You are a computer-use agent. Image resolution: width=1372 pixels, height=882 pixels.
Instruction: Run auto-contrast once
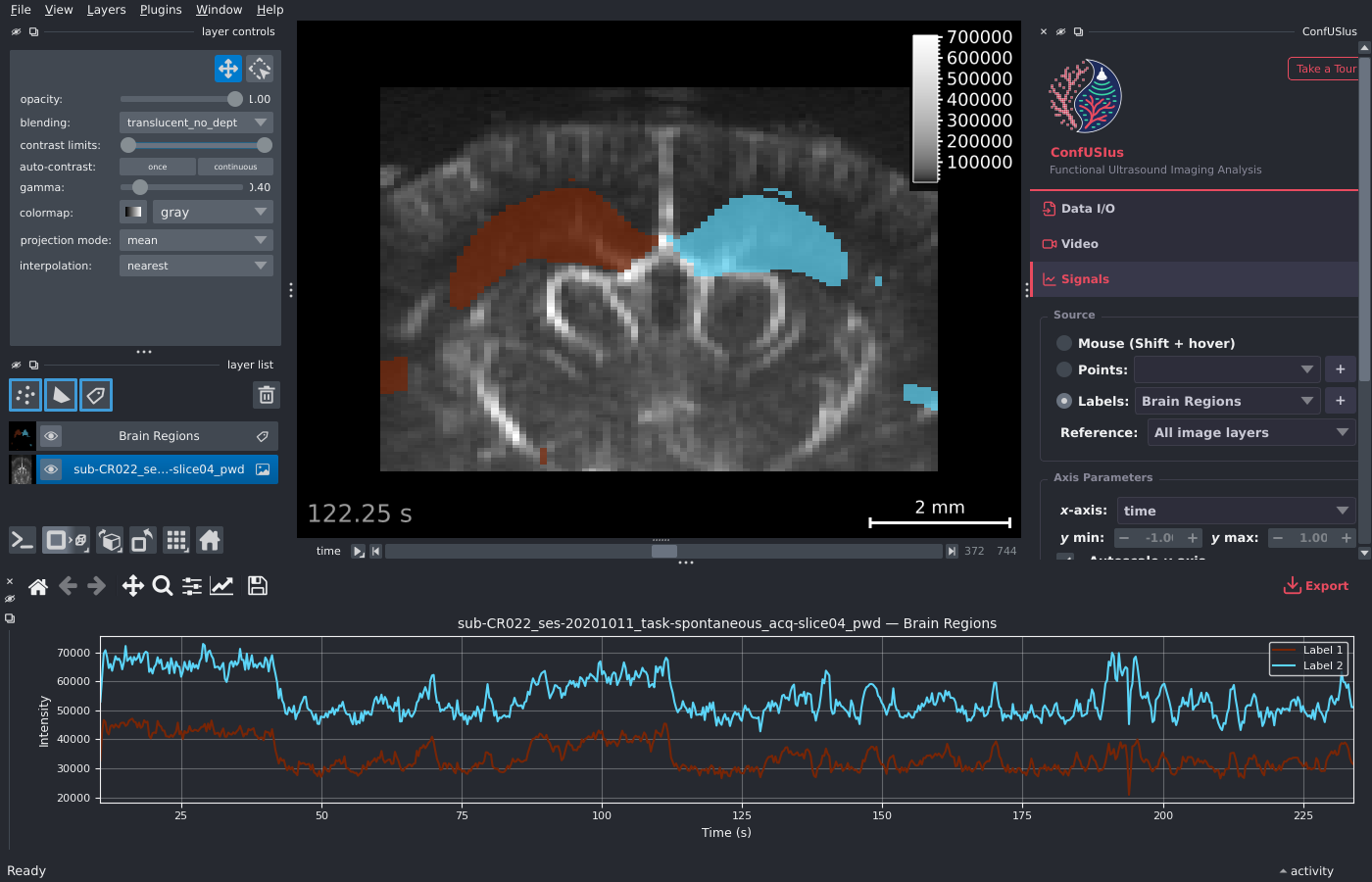(158, 167)
